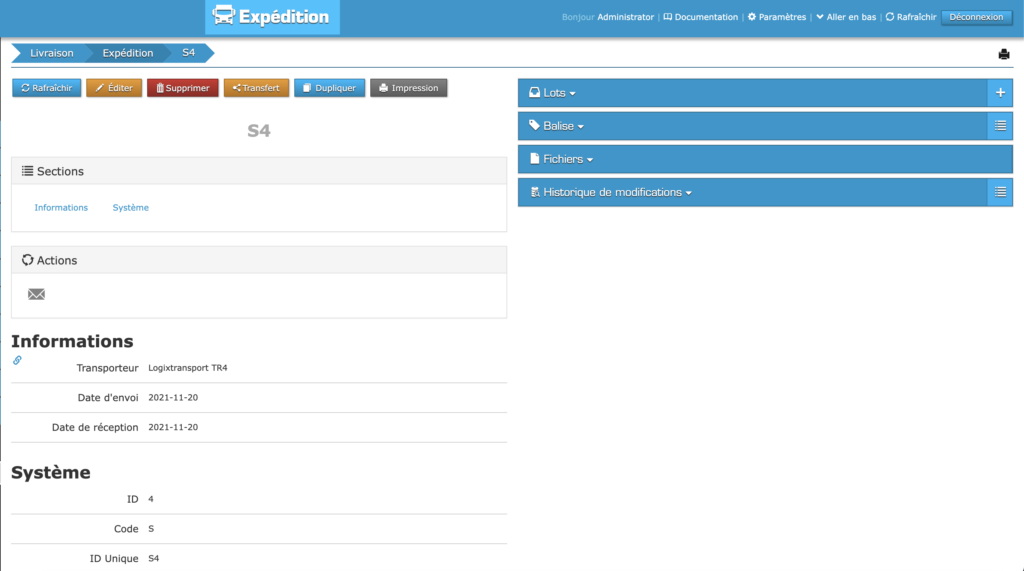Open the Impression print button
The height and width of the screenshot is (571, 1024).
pyautogui.click(x=408, y=88)
